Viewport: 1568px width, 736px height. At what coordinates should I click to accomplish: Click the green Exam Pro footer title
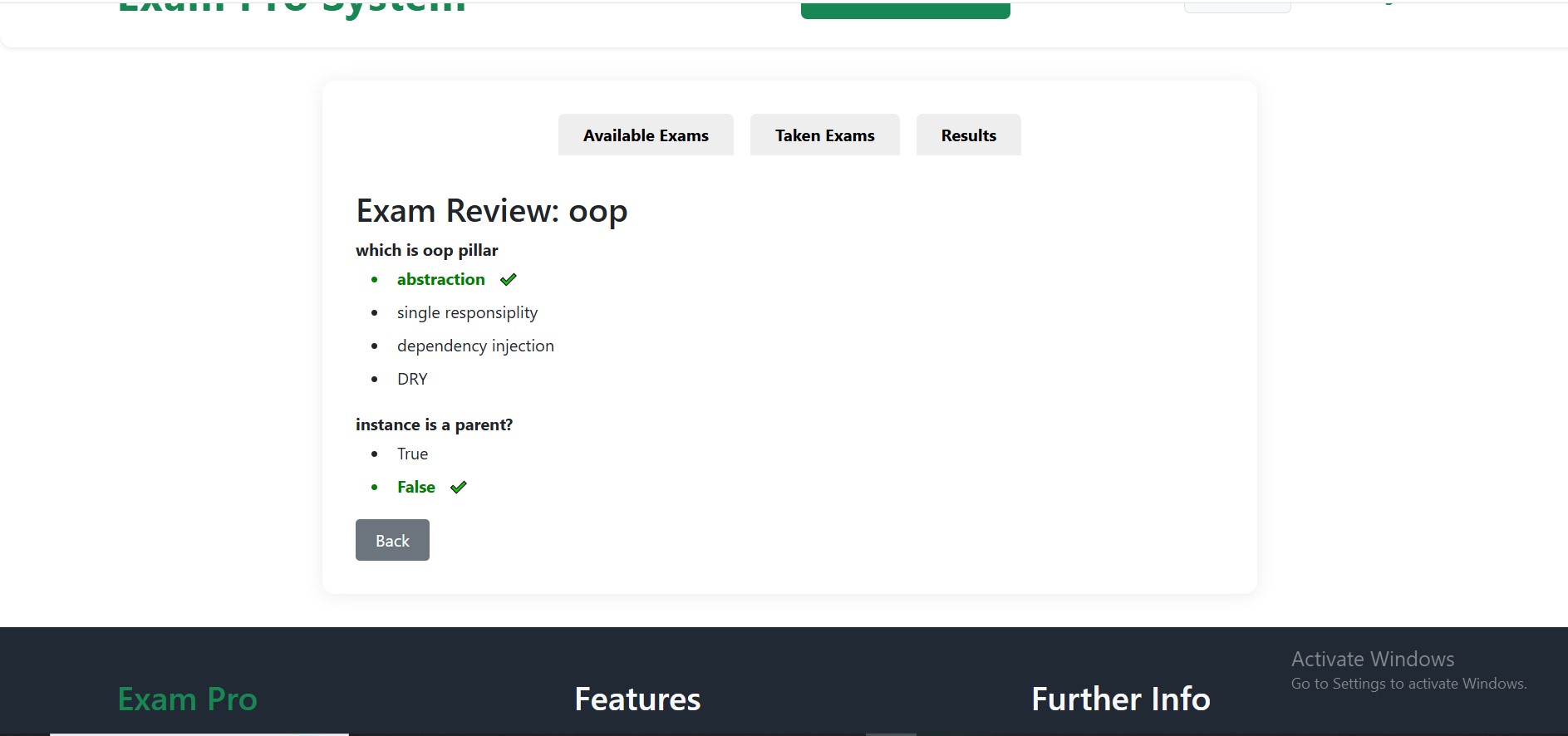[x=187, y=699]
